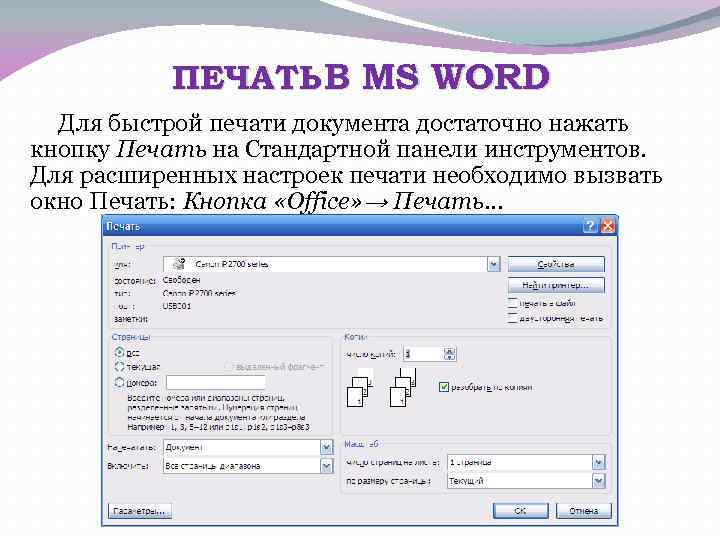Open по размеру страницы dropdown
Image resolution: width=720 pixels, height=540 pixels.
(x=599, y=481)
